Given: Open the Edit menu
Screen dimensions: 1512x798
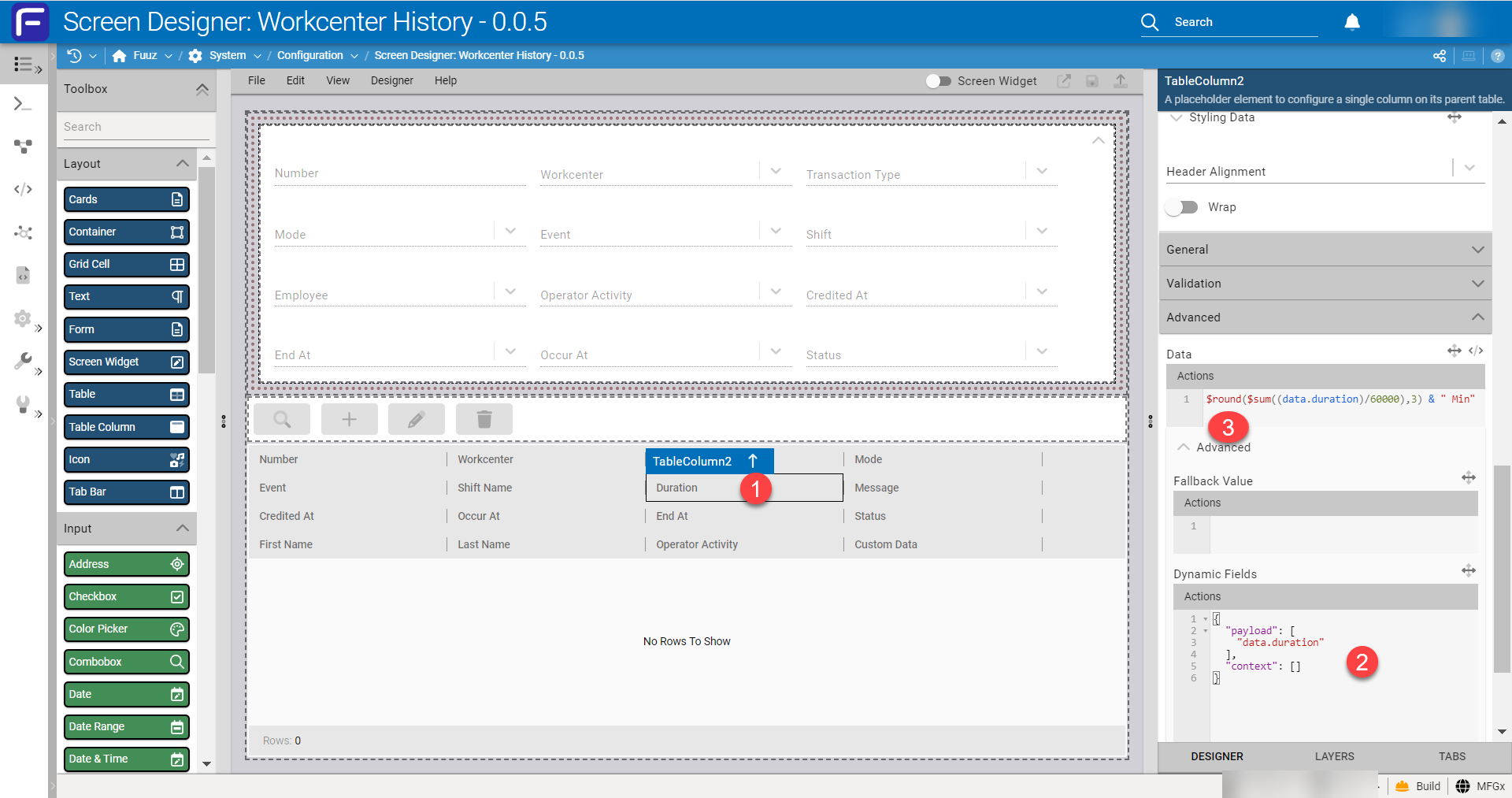Looking at the screenshot, I should pyautogui.click(x=295, y=80).
